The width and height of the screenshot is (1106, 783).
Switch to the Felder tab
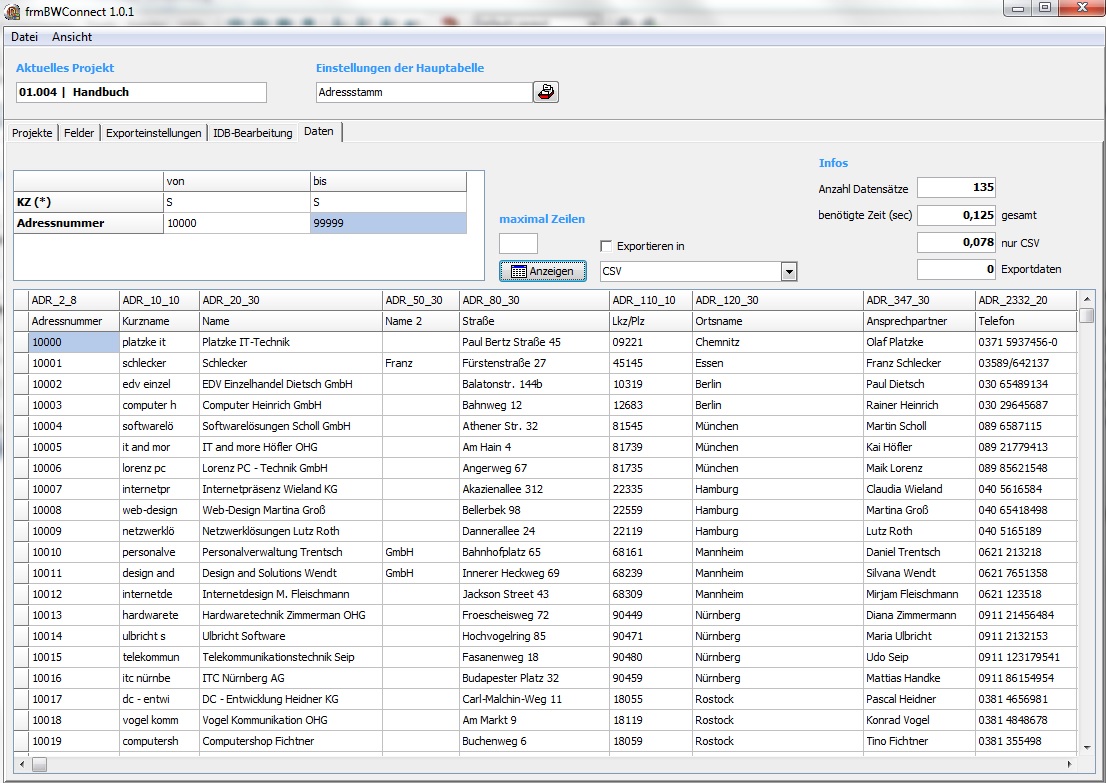coord(79,133)
